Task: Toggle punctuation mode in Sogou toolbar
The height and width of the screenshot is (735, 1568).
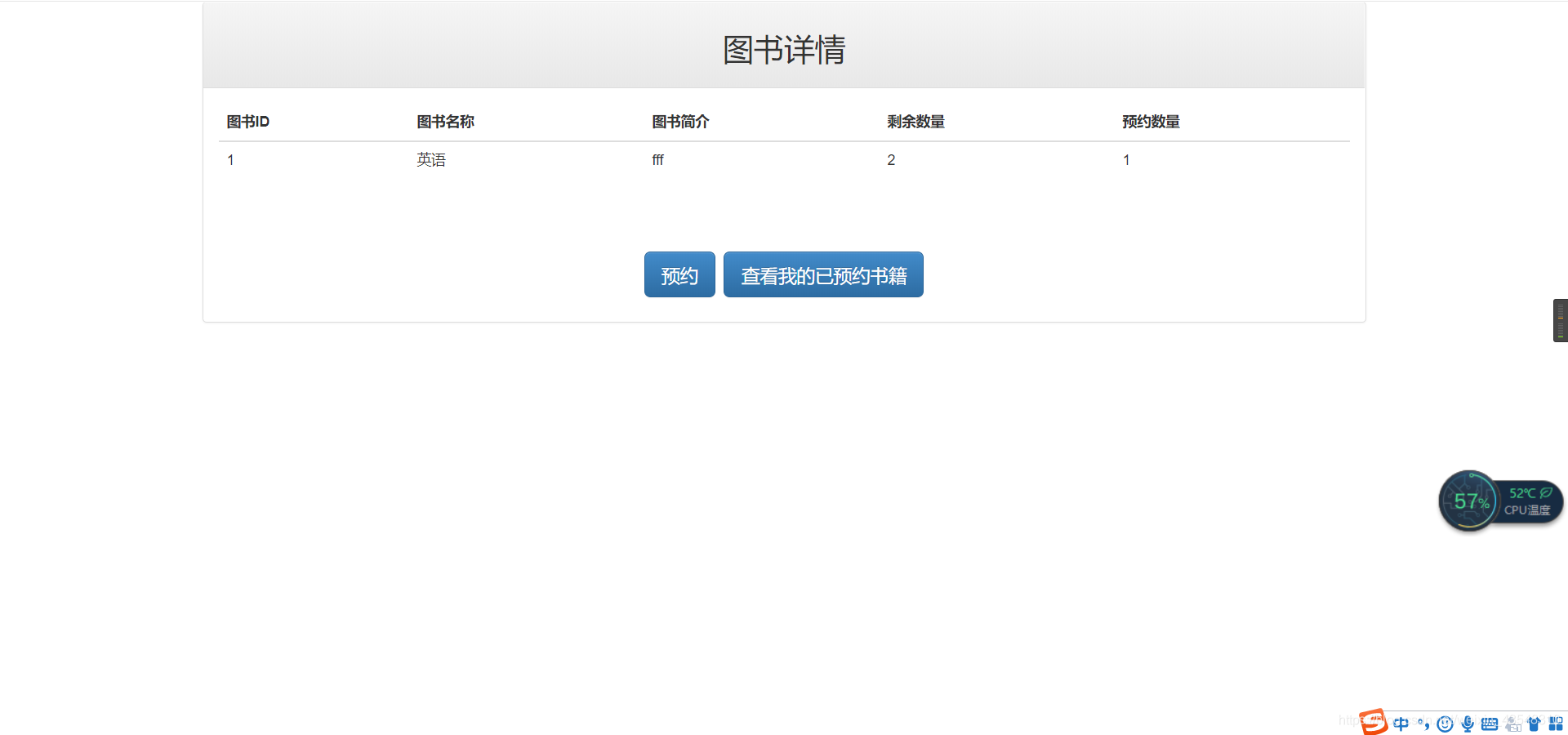Action: [x=1423, y=724]
